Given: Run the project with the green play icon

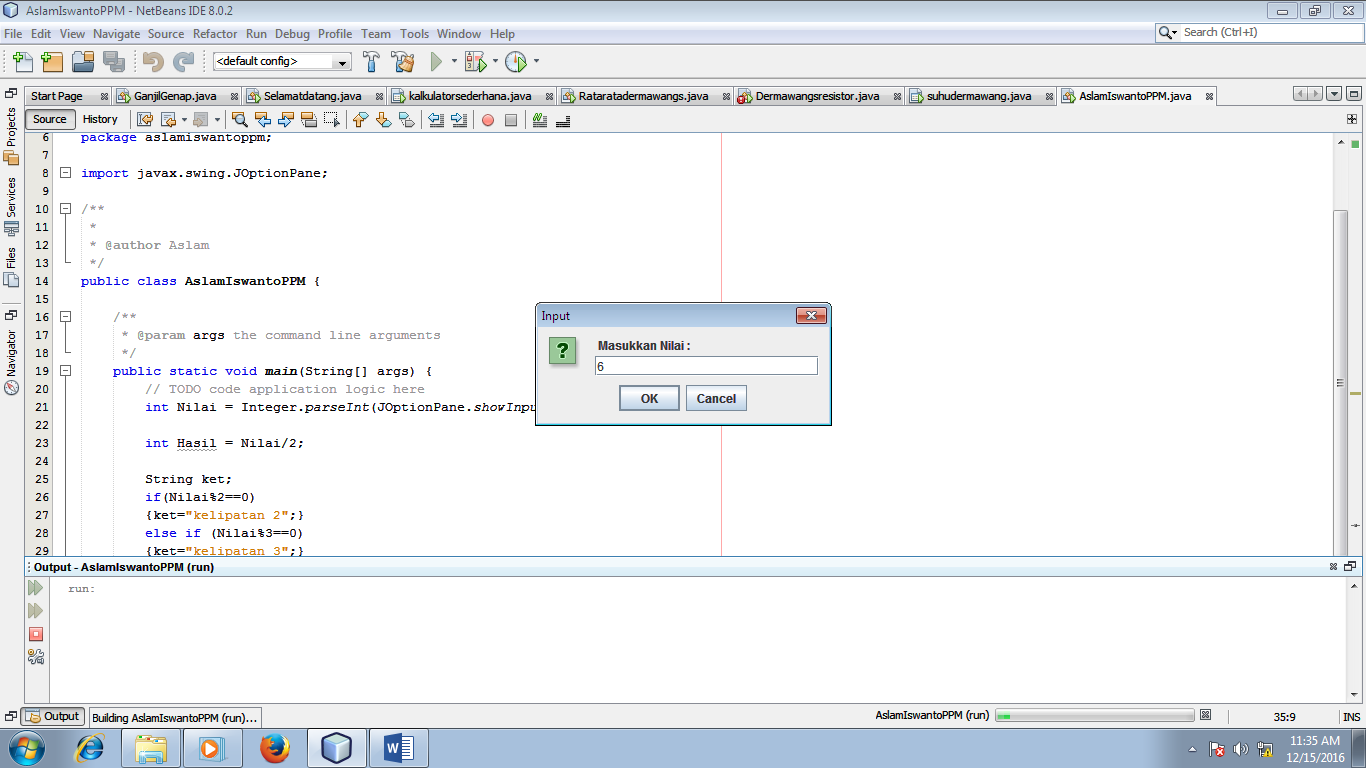Looking at the screenshot, I should tap(436, 62).
